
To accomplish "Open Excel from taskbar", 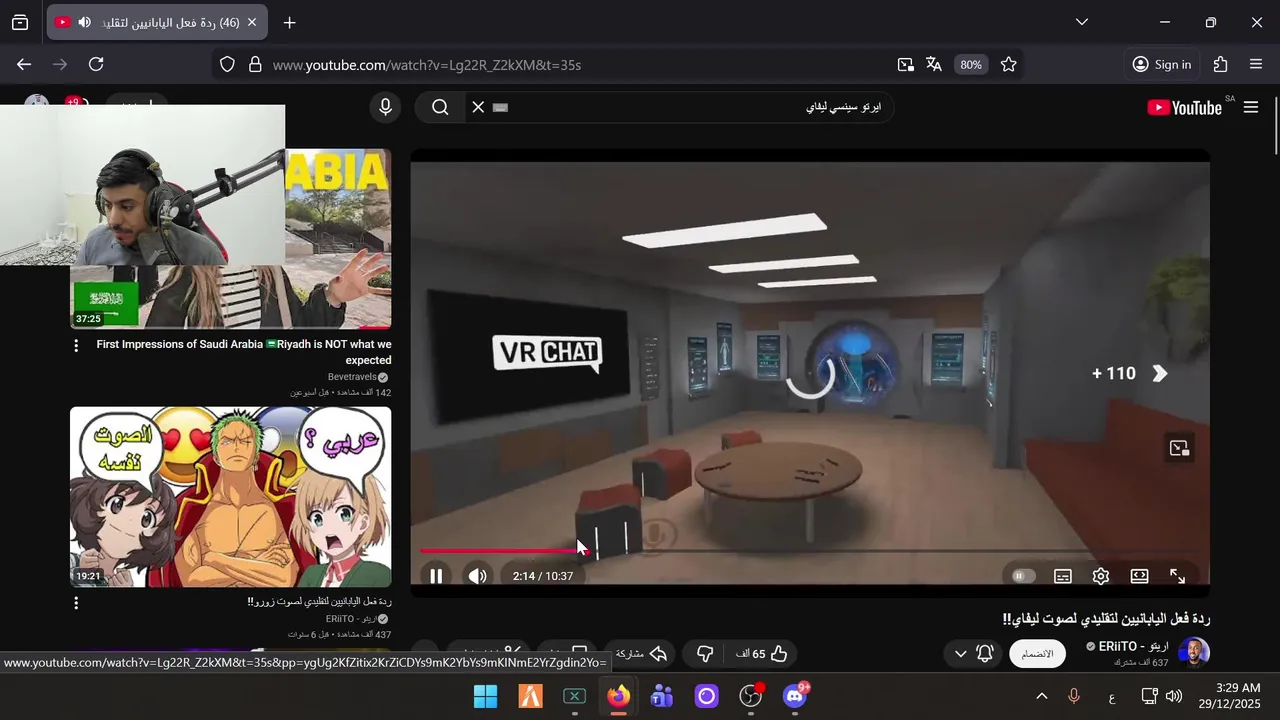I will (574, 696).
